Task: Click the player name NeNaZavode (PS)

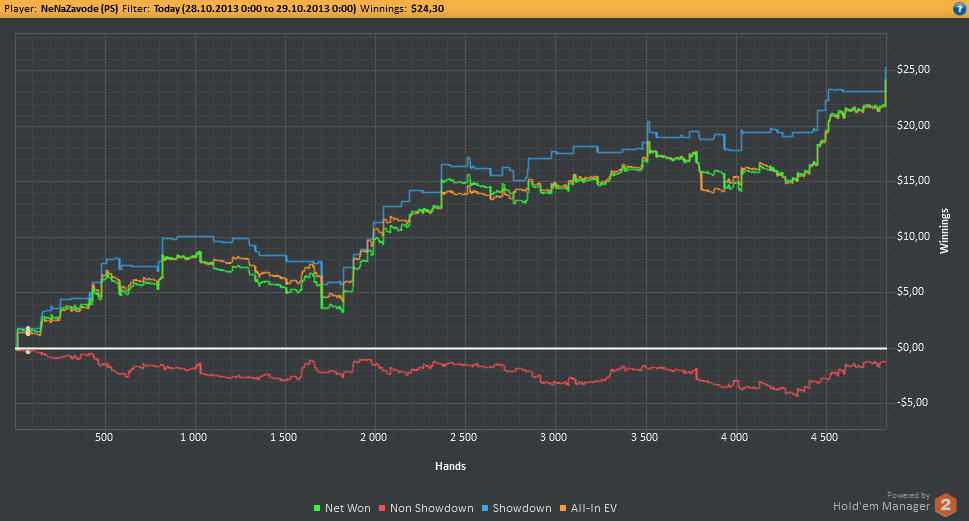Action: 79,9
